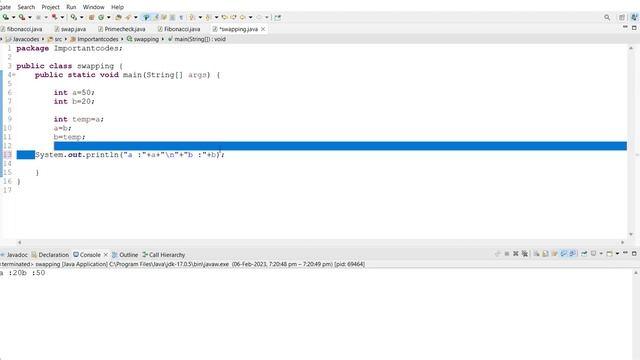Viewport: 640px width, 360px height.
Task: Open the Search menu
Action: pos(26,7)
